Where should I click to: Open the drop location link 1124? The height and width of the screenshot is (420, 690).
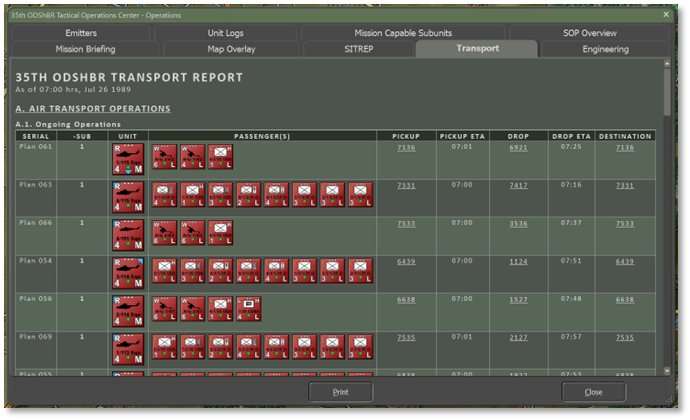518,261
